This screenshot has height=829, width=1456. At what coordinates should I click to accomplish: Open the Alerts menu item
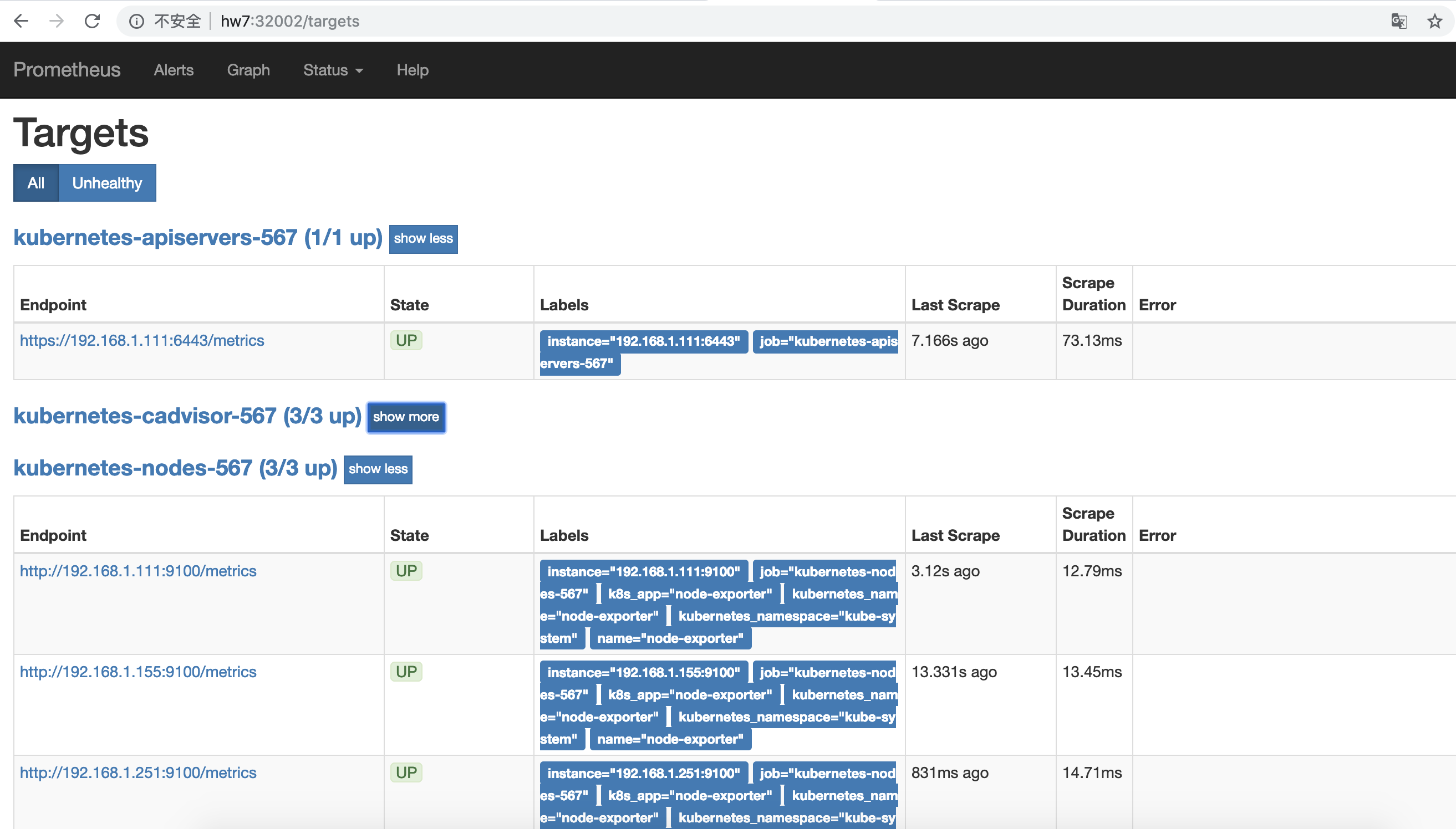(x=174, y=70)
